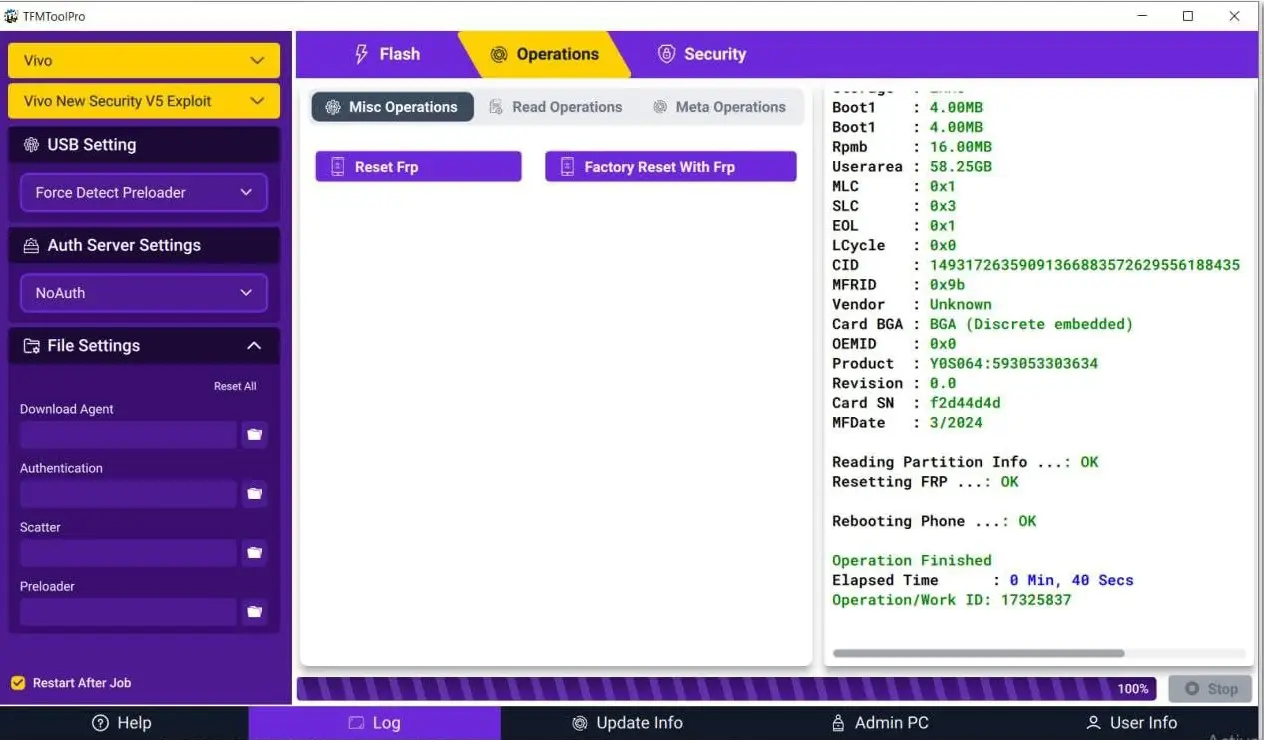Collapse the File Settings section
1264x740 pixels.
coord(254,346)
